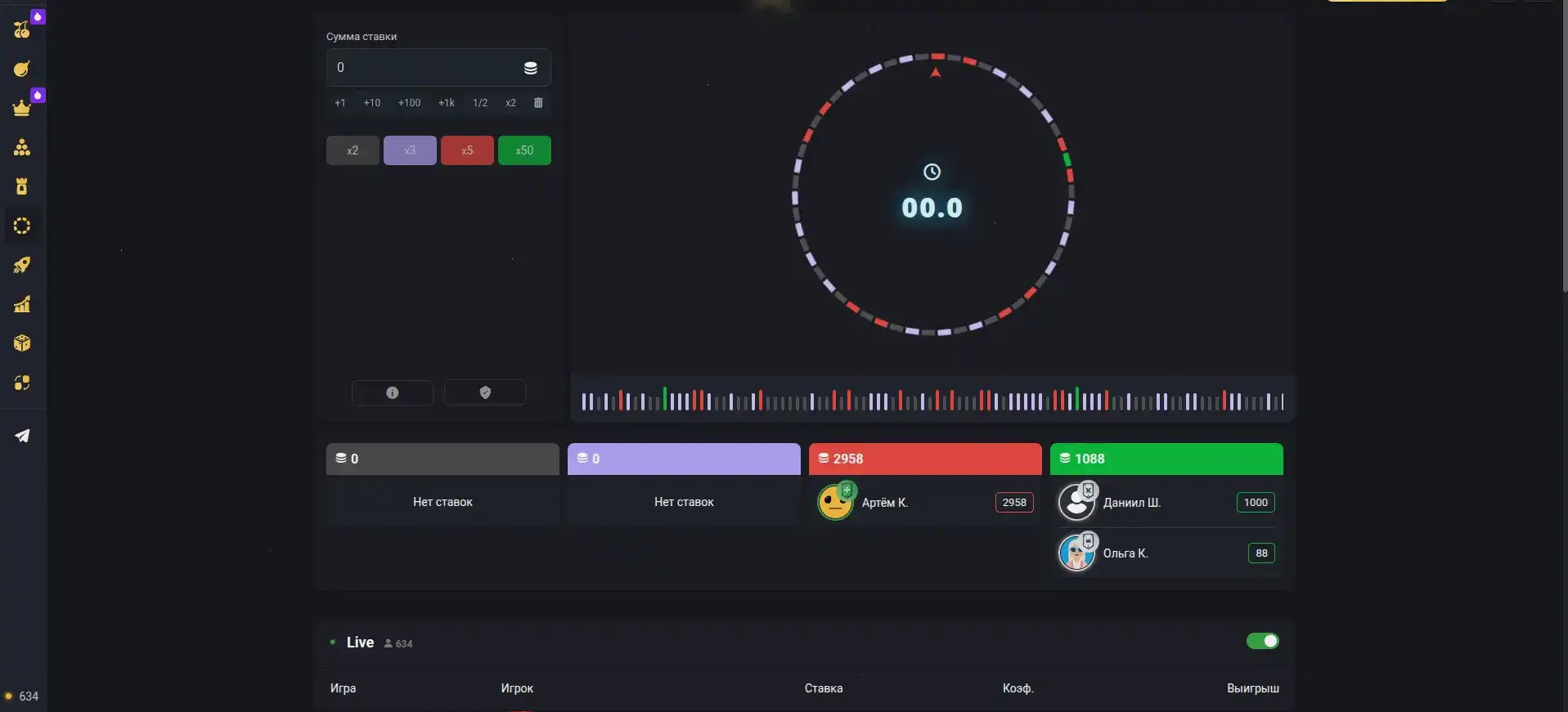This screenshot has height=712, width=1568.
Task: Select the green x50 bet button
Action: click(x=524, y=150)
